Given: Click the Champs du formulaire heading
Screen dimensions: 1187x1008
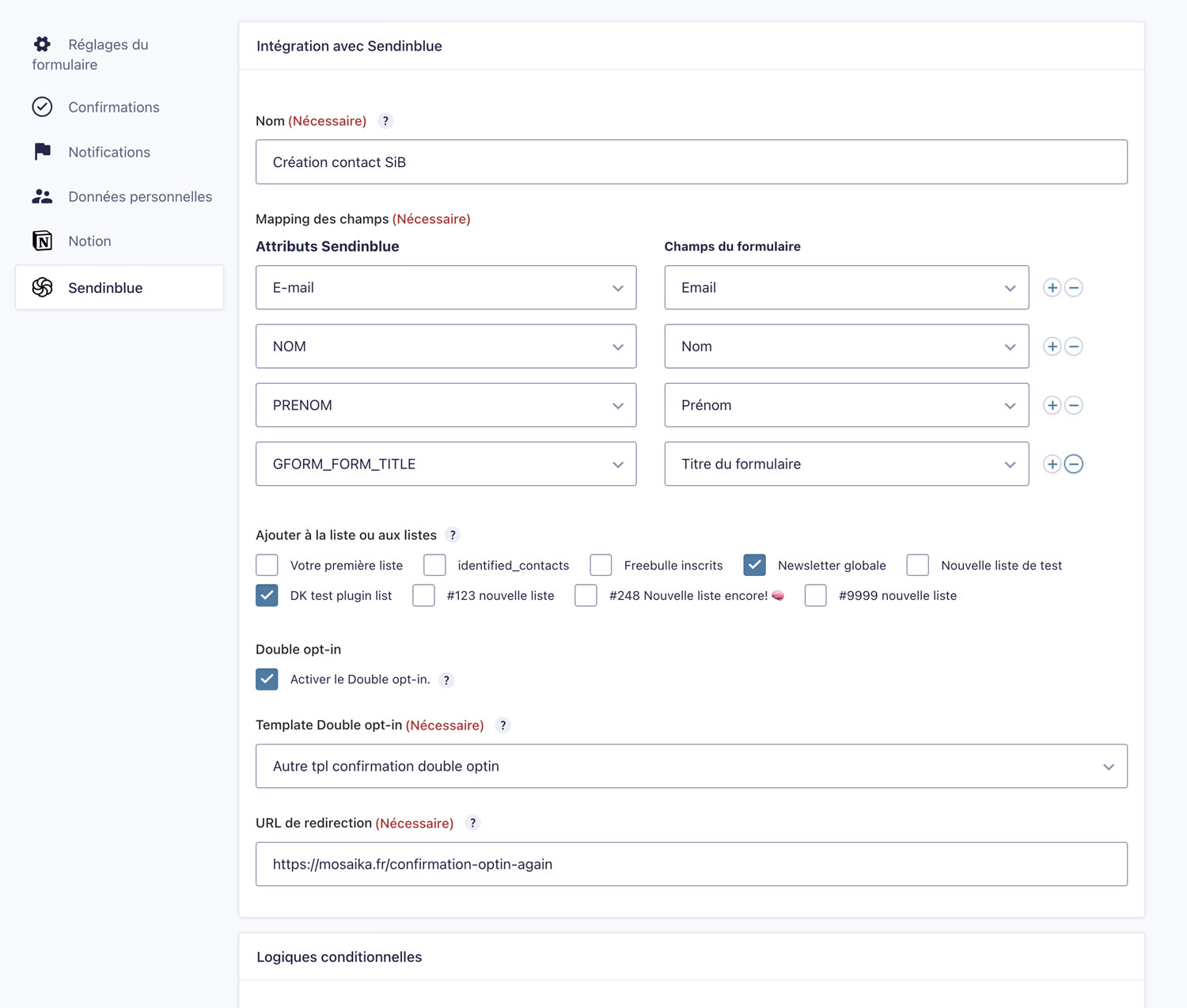Looking at the screenshot, I should pos(732,246).
